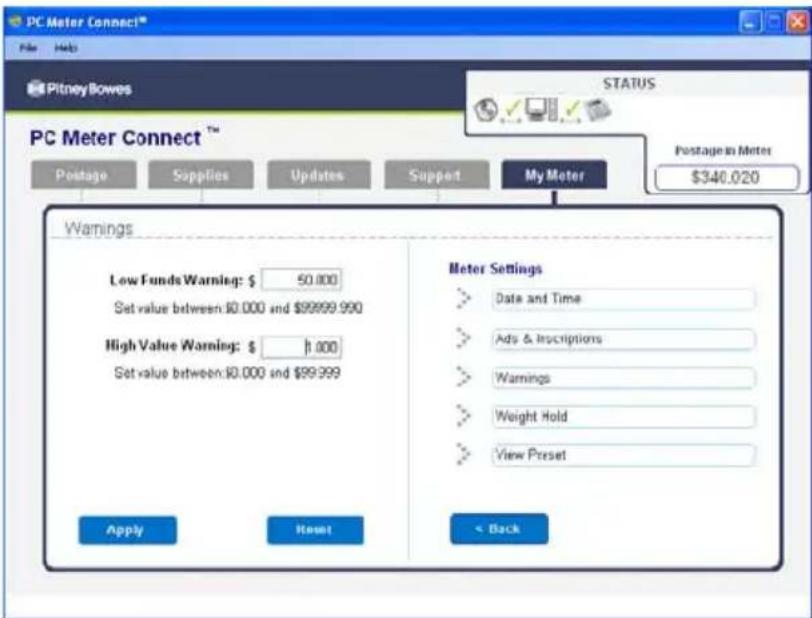Switch to the Updates tab
This screenshot has height=618, width=812.
point(318,175)
